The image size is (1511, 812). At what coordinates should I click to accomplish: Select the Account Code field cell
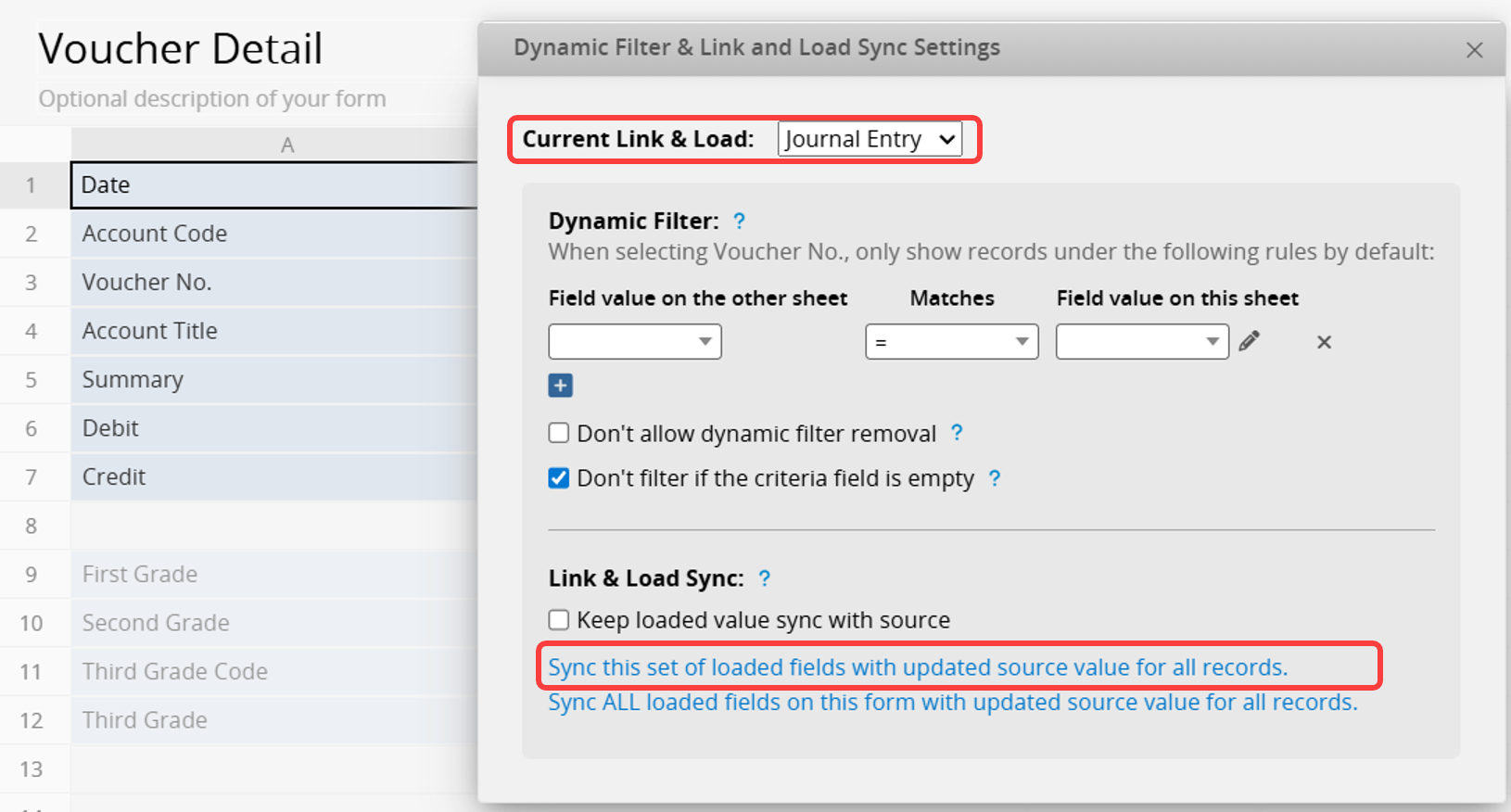pos(274,234)
